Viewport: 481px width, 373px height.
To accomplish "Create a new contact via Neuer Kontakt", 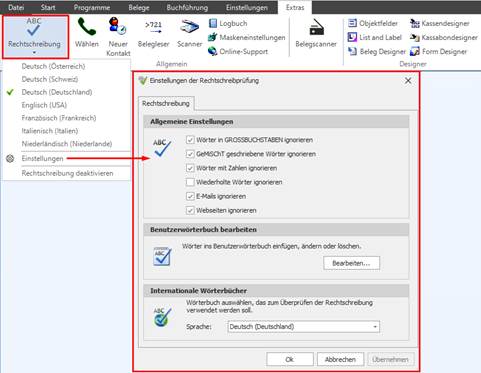I will [118, 37].
